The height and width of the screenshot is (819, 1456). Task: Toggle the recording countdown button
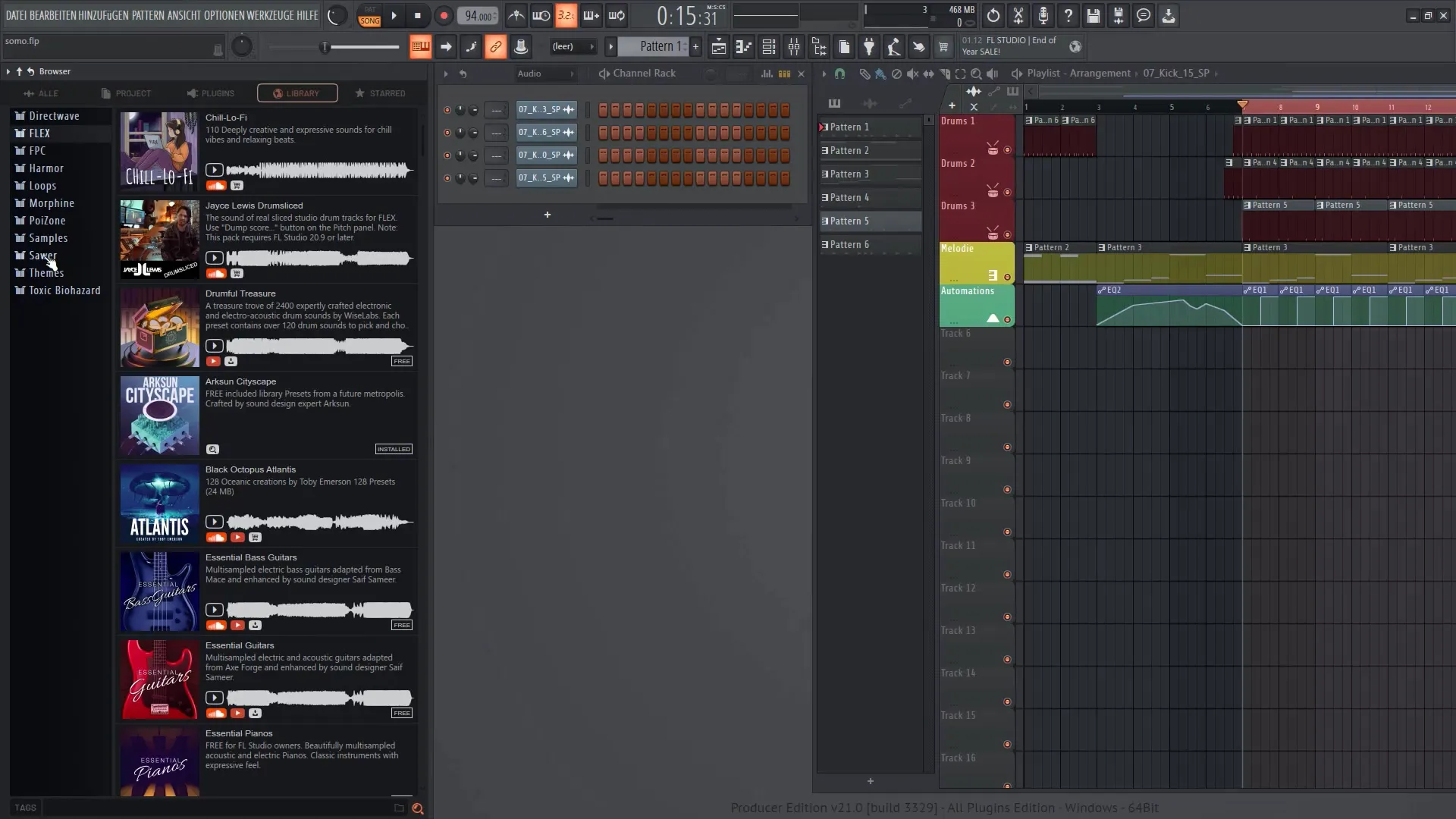coord(566,15)
